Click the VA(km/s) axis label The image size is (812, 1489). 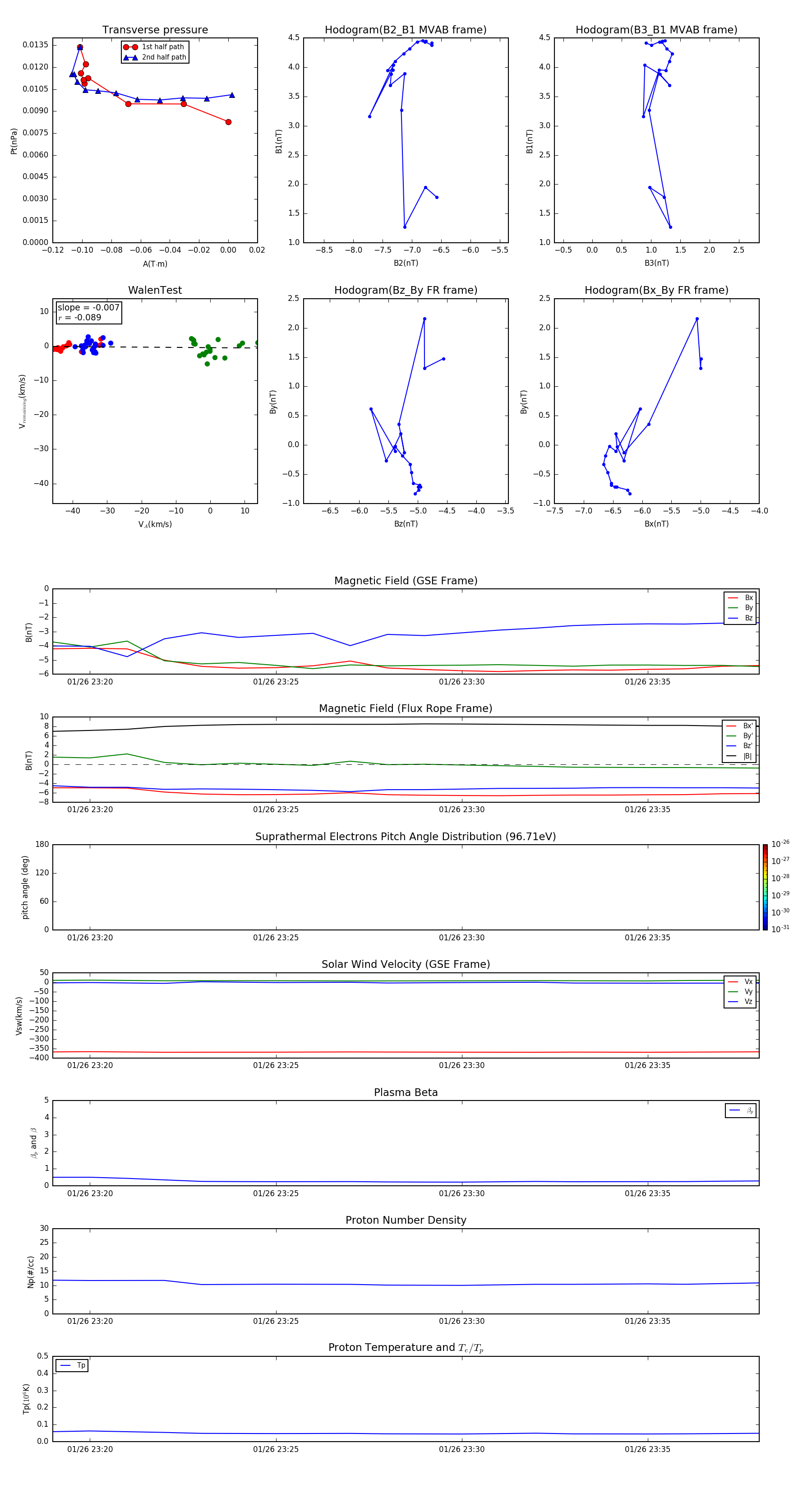tap(155, 524)
